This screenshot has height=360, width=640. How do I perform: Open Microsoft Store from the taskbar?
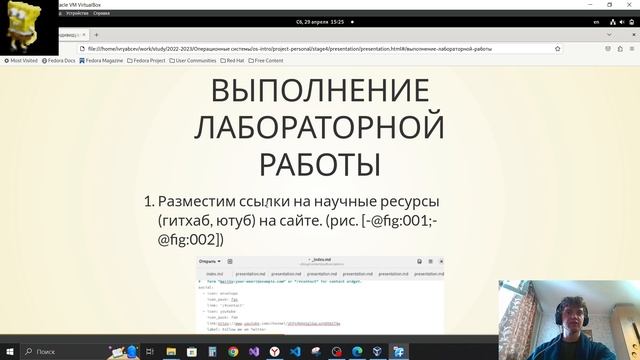tap(191, 351)
